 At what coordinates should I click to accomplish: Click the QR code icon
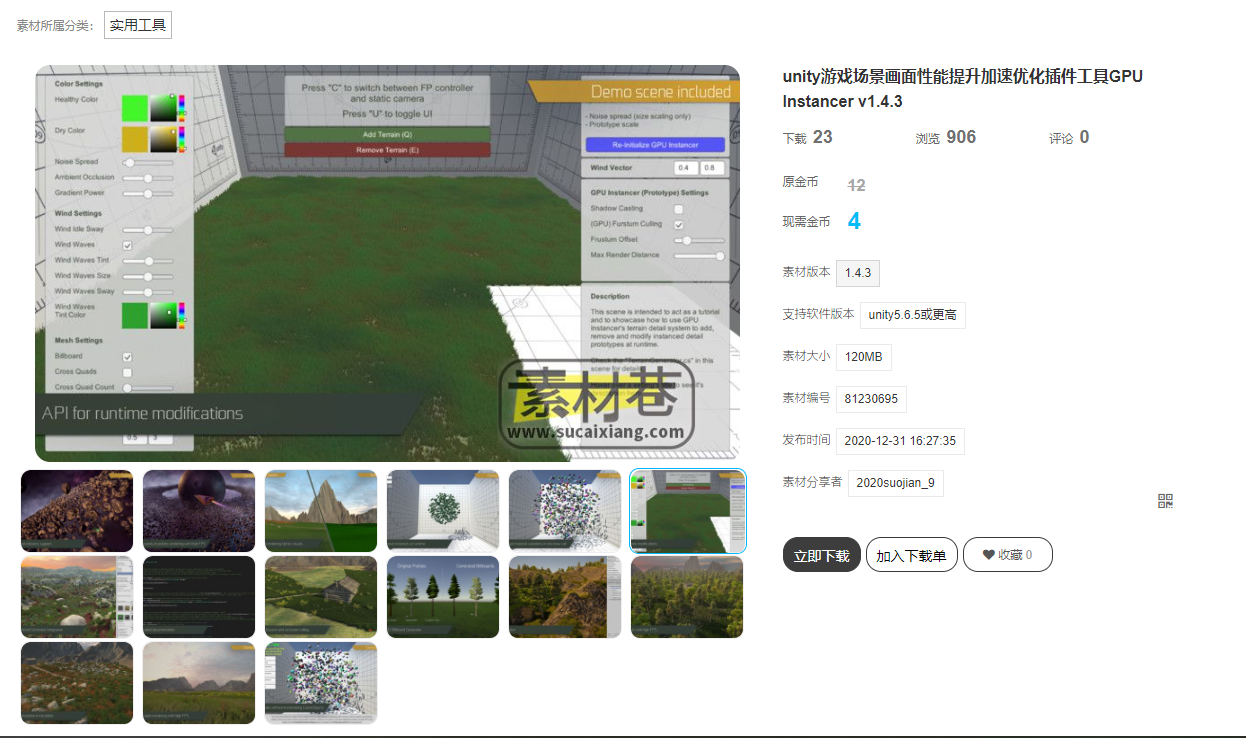coord(1165,501)
